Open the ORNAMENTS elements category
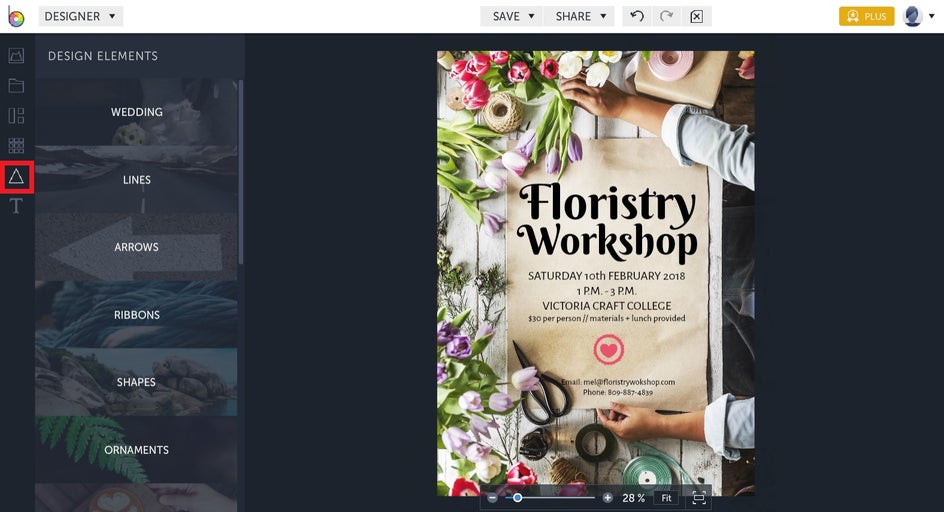This screenshot has width=944, height=512. click(x=137, y=449)
